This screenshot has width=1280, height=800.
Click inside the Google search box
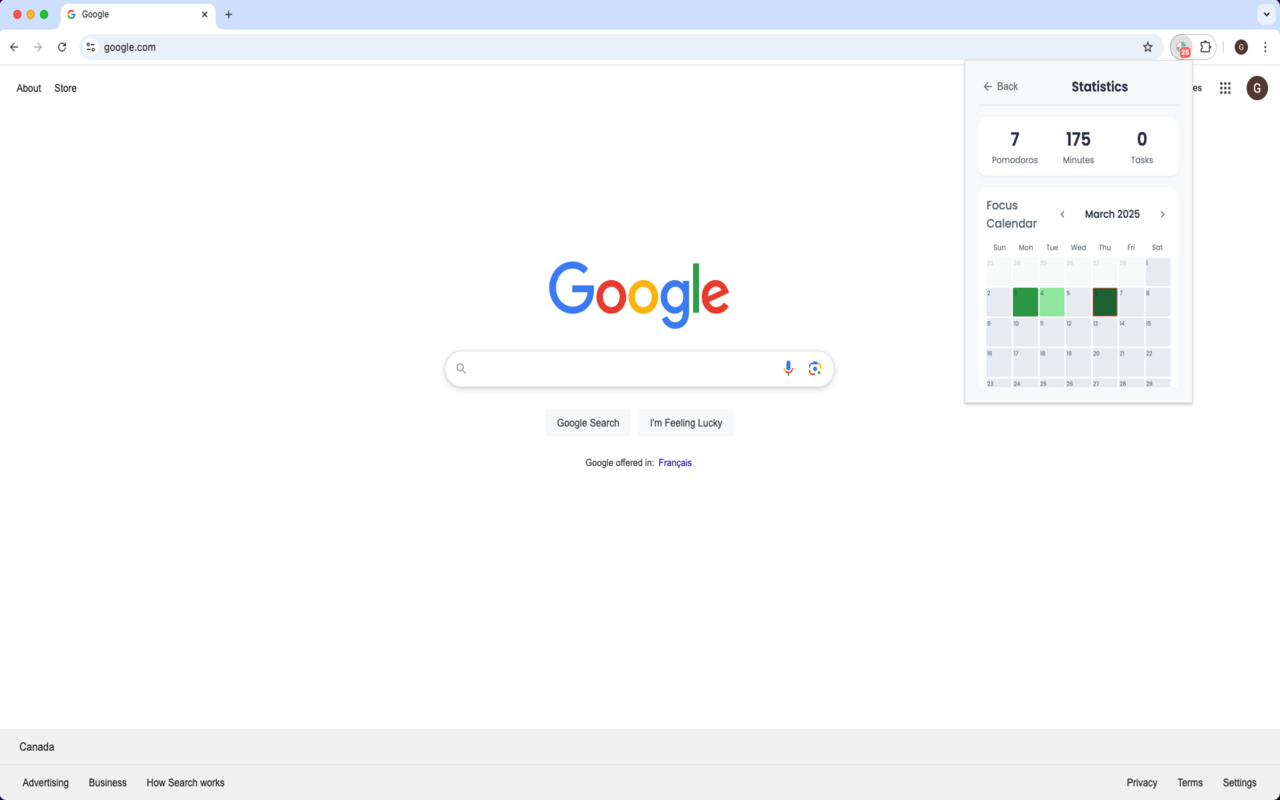[620, 368]
